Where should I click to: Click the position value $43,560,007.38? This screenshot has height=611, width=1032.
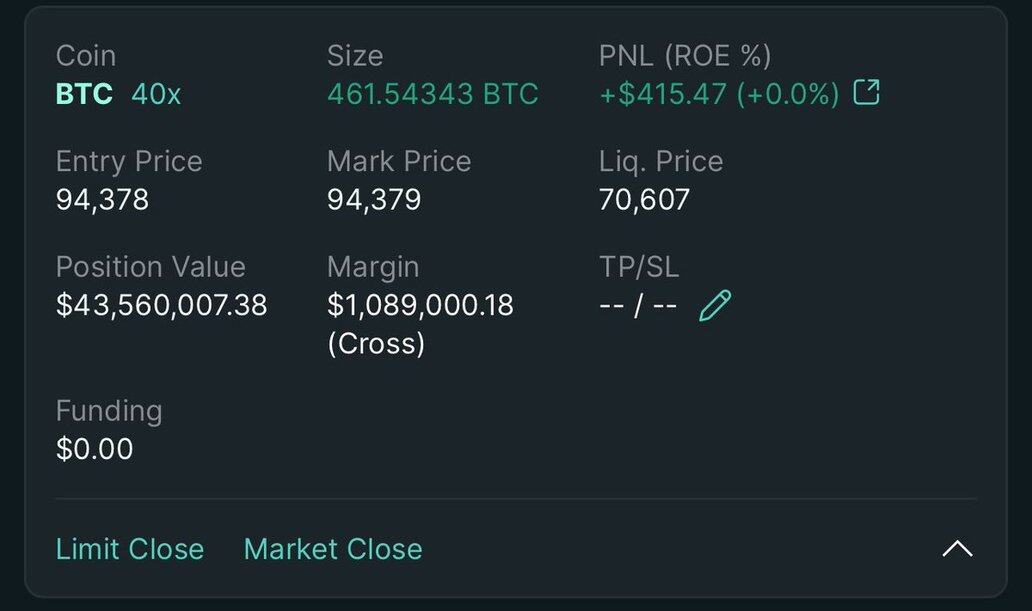pyautogui.click(x=161, y=305)
